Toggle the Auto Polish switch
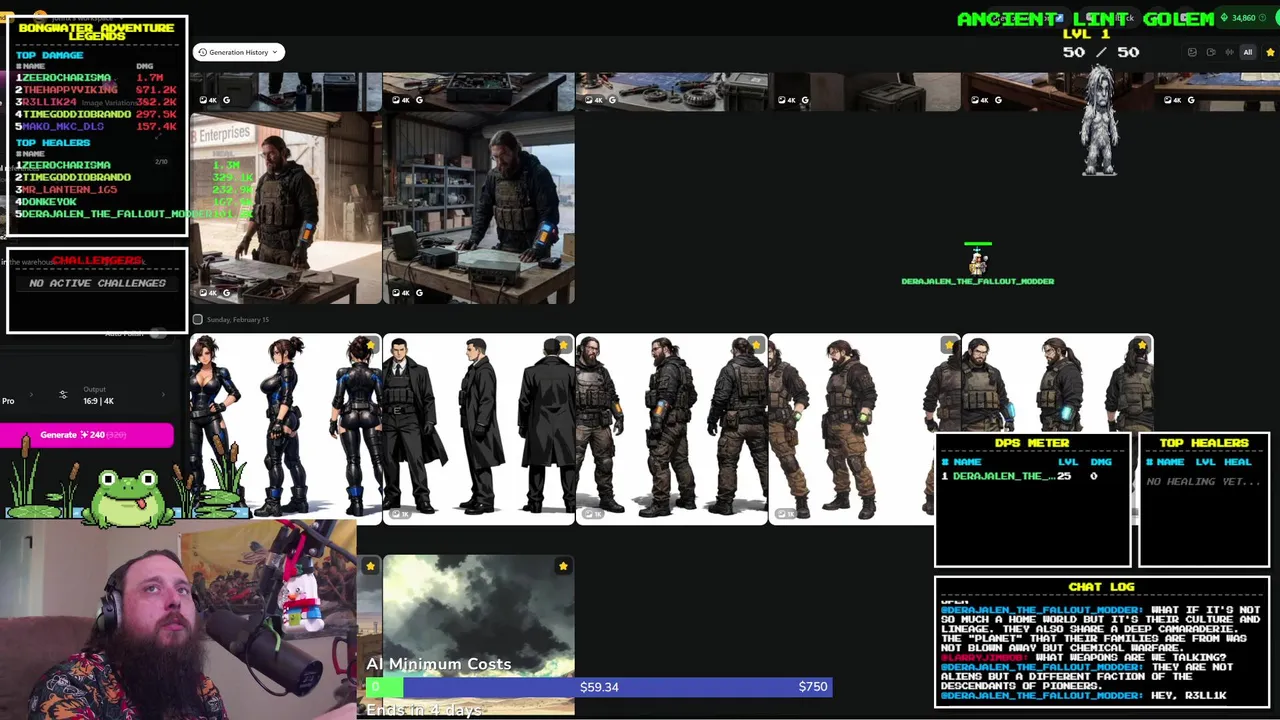The width and height of the screenshot is (1280, 720). pyautogui.click(x=157, y=333)
